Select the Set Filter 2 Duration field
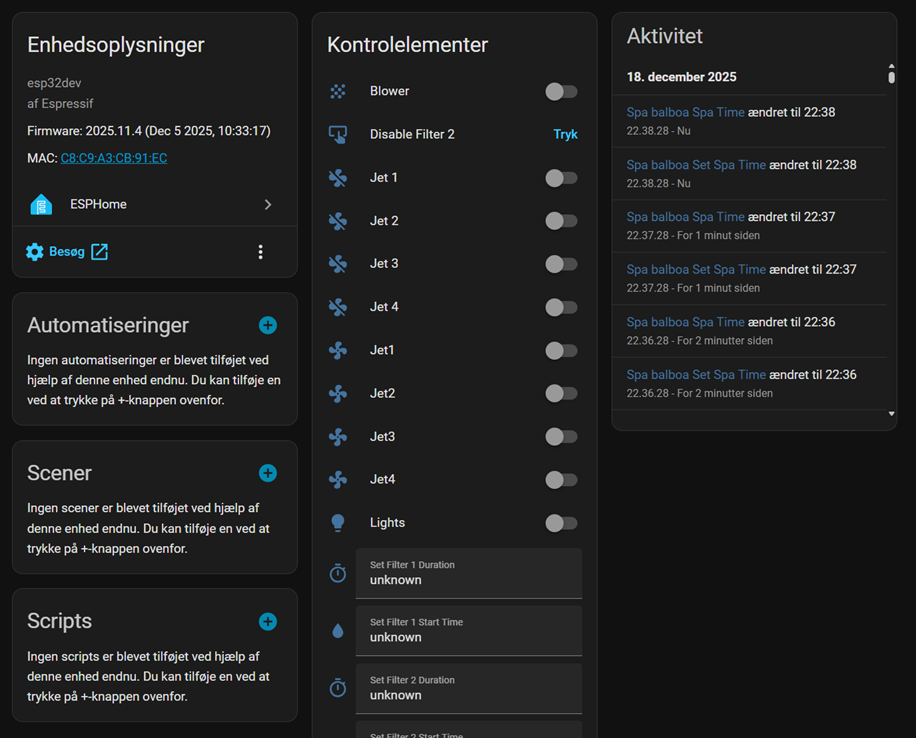 [x=468, y=688]
